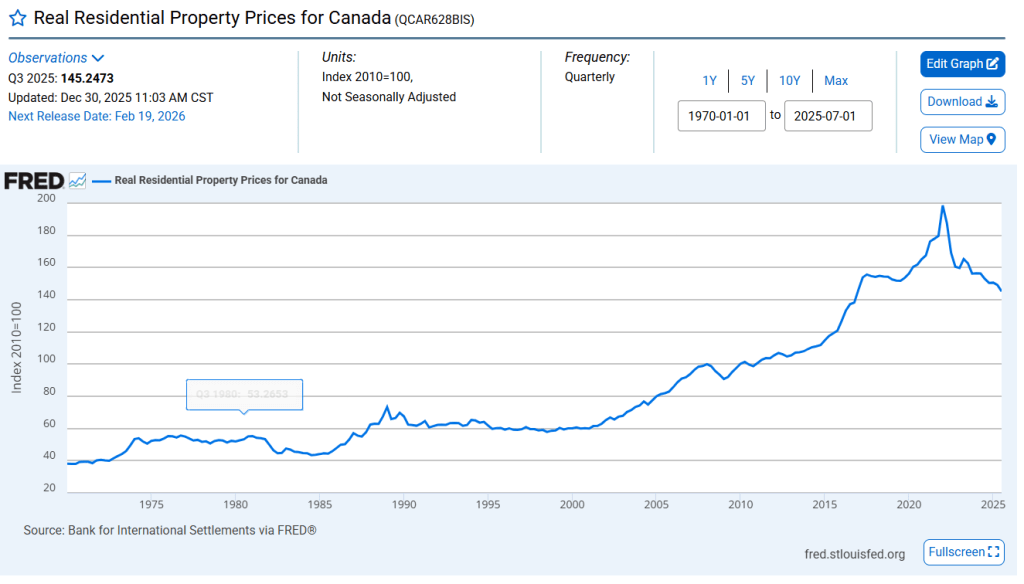Click the Edit Graph button

[962, 64]
